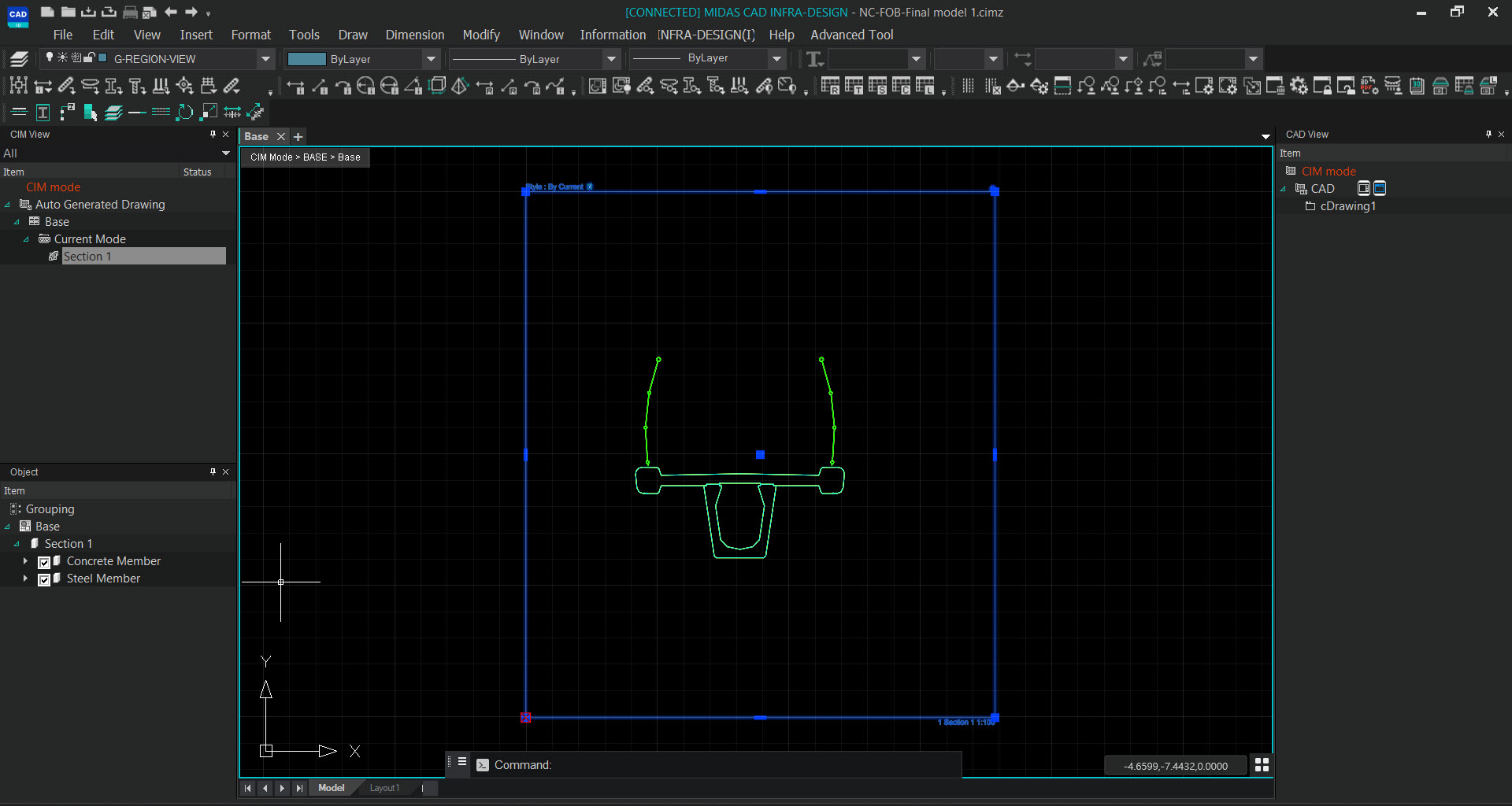
Task: Select the aligned dimension info tool
Action: [x=319, y=86]
